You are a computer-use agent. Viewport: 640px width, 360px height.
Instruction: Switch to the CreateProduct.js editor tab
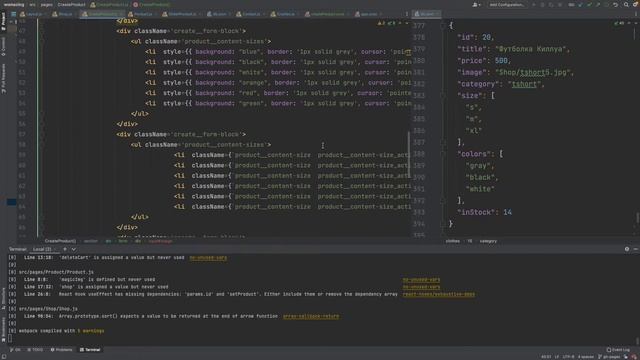coord(102,14)
